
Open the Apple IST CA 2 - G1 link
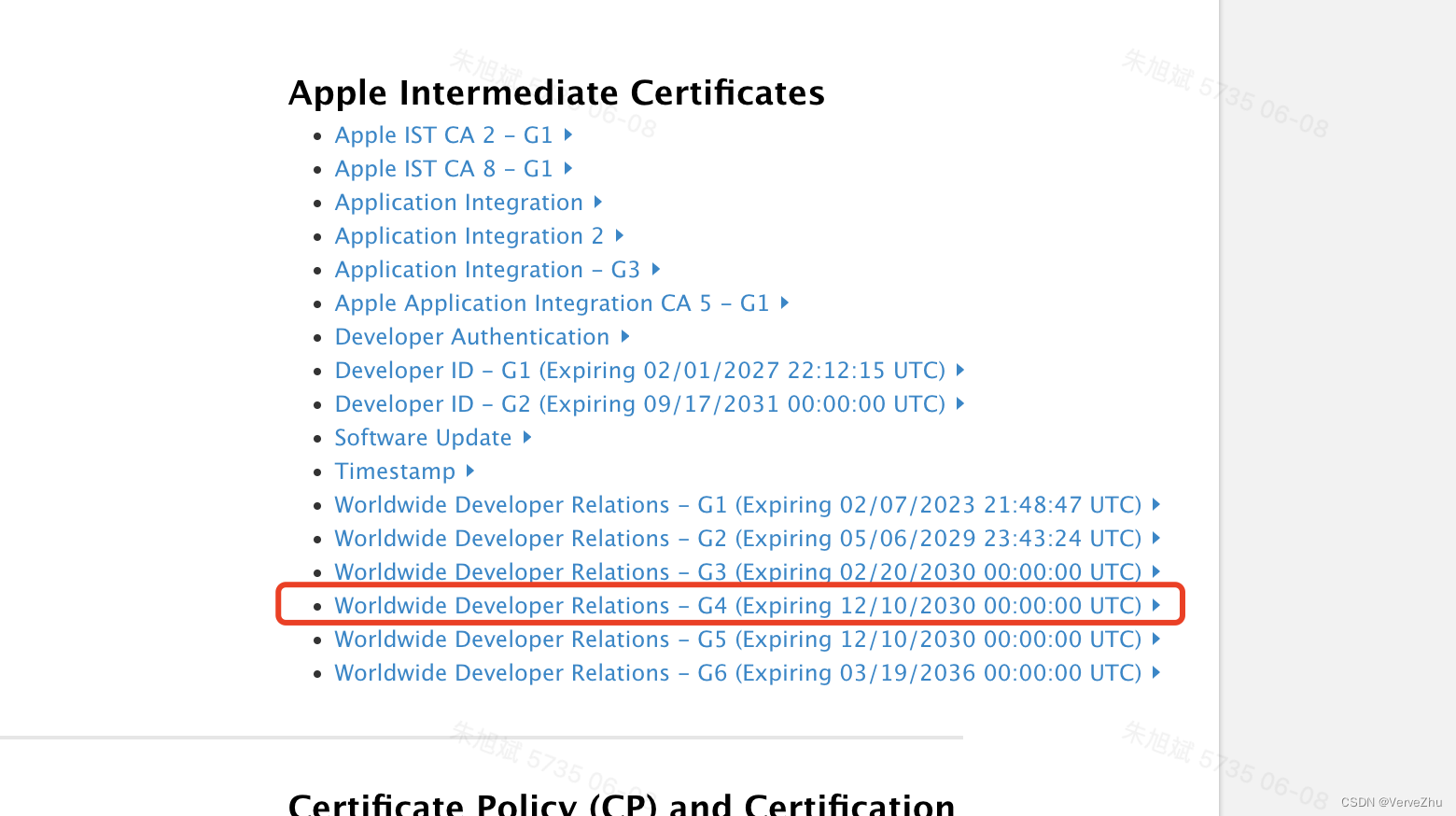click(x=444, y=134)
